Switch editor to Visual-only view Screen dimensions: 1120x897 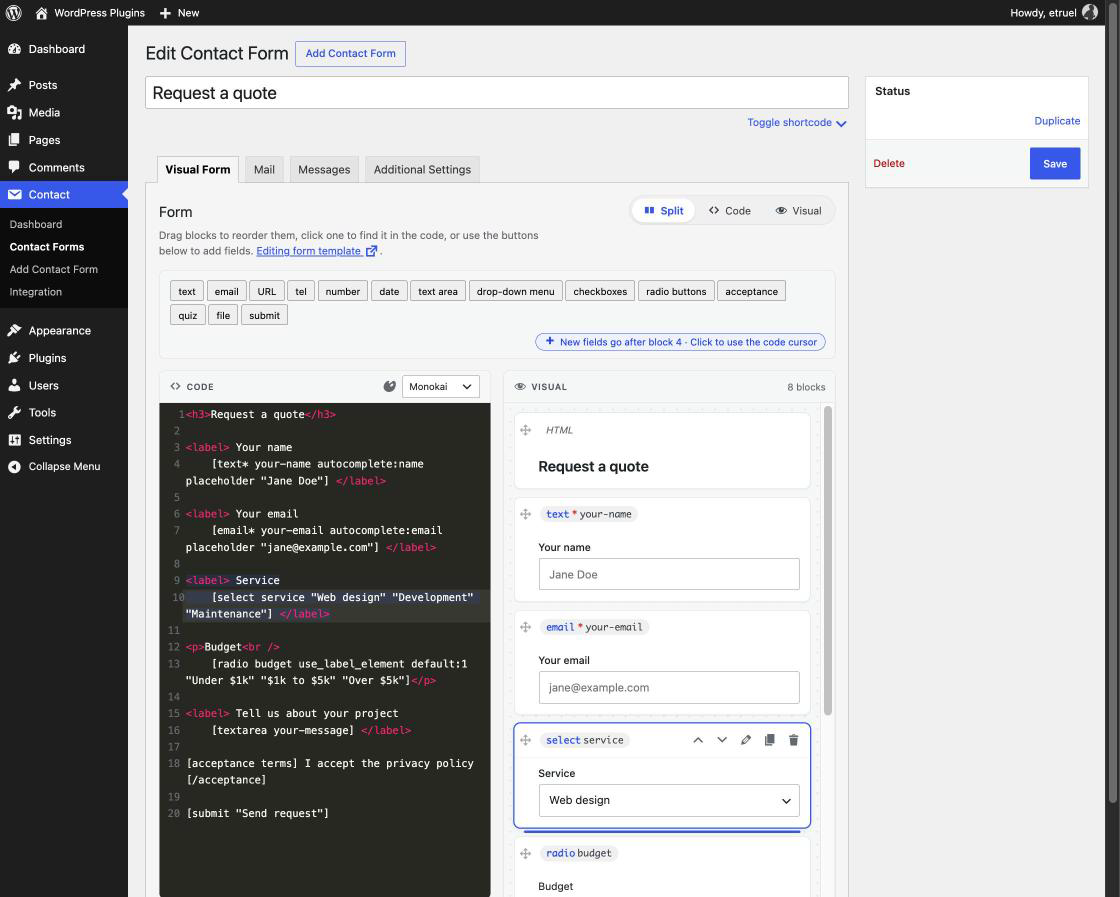tap(799, 211)
